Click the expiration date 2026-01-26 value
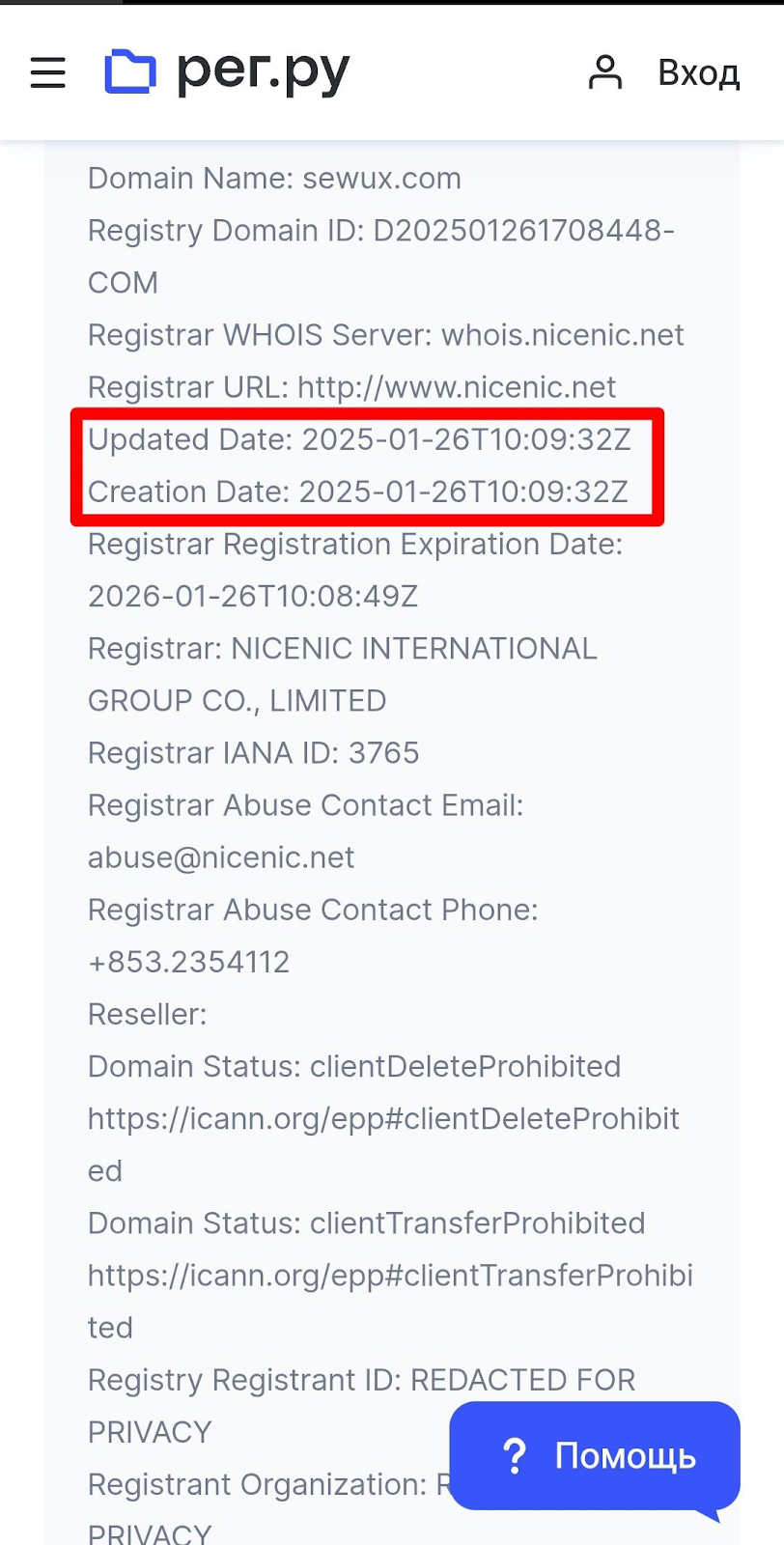The height and width of the screenshot is (1545, 784). point(253,596)
